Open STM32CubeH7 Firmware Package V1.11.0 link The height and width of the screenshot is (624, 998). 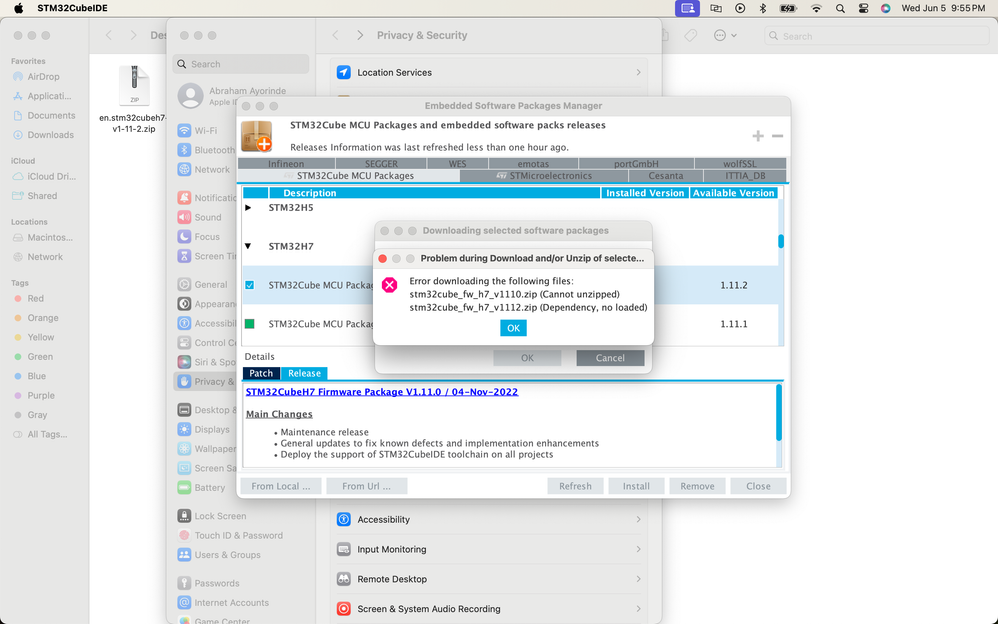[x=382, y=392]
